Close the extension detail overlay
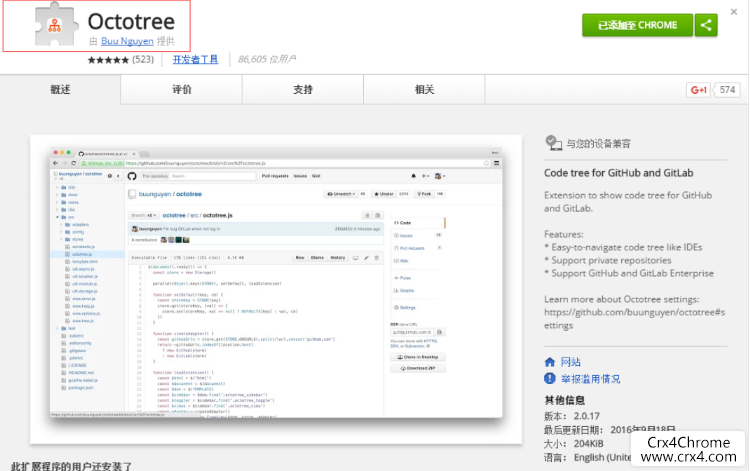 coord(734,12)
